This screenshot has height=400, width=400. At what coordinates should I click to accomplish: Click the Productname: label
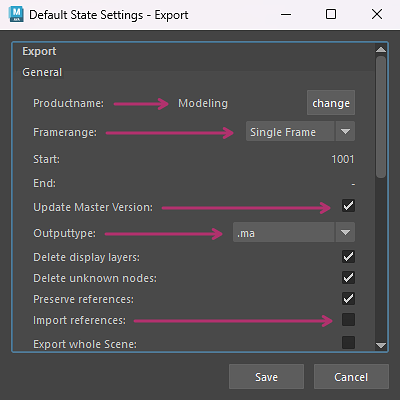68,103
